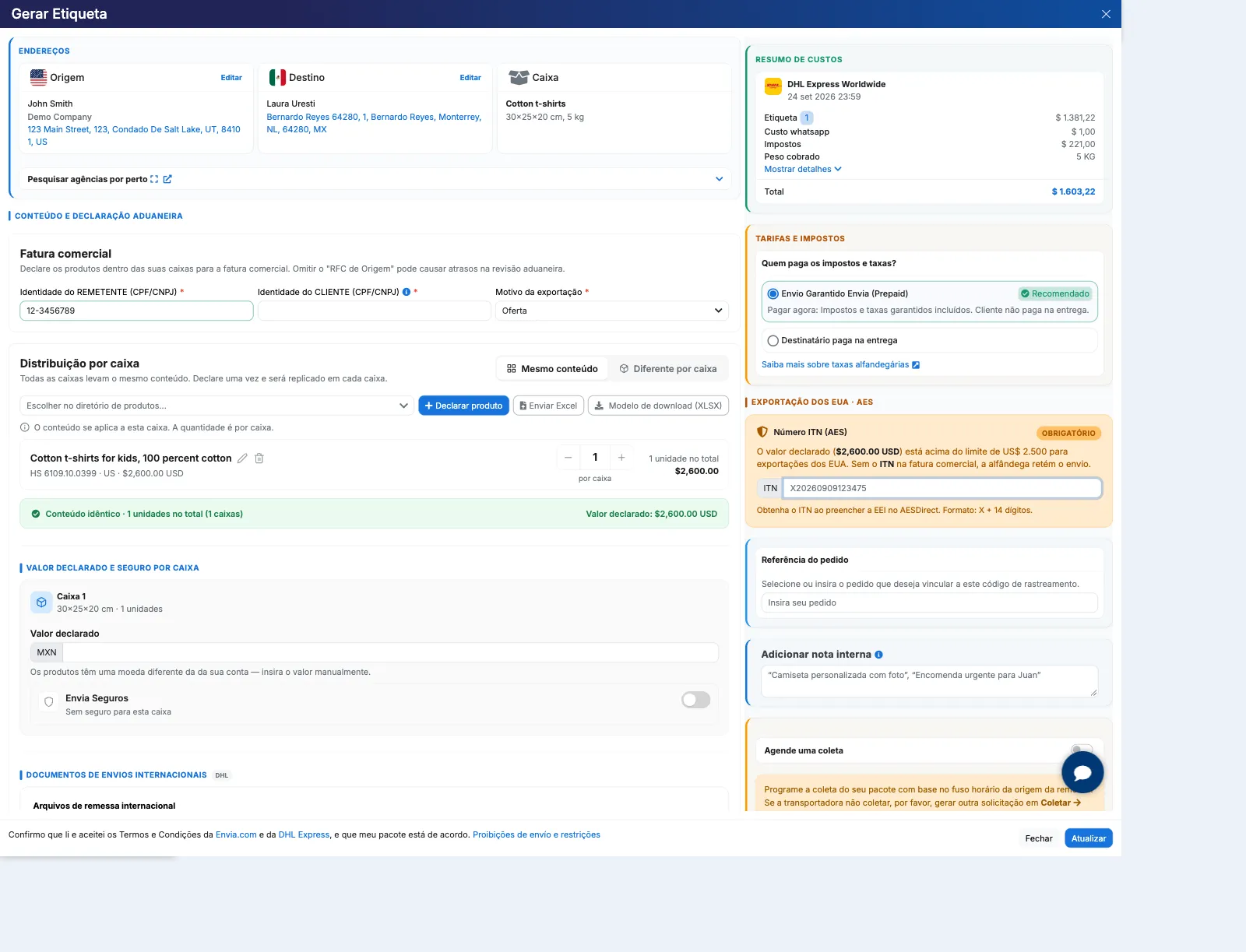This screenshot has width=1246, height=952.
Task: Click the info circle beside conteúdo se aplica
Action: pos(25,427)
